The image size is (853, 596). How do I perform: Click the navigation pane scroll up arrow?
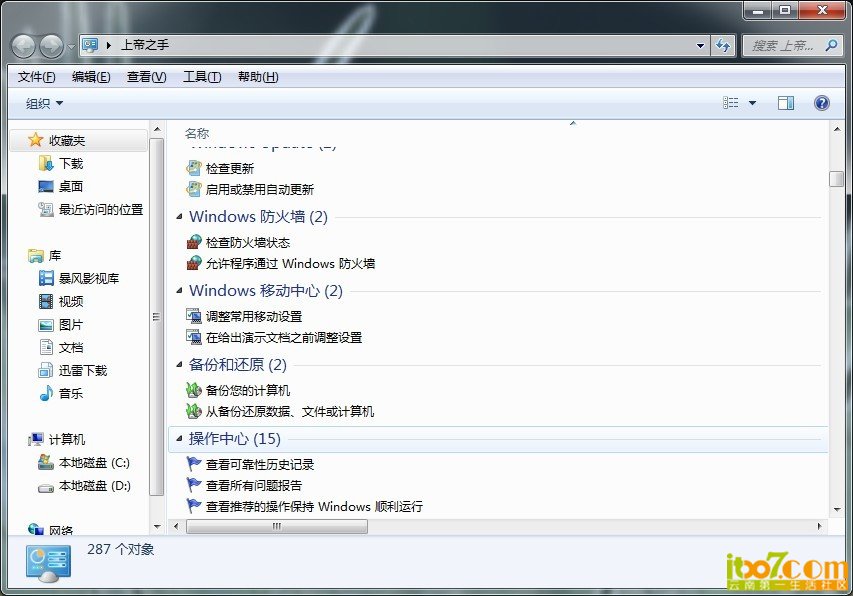(157, 129)
